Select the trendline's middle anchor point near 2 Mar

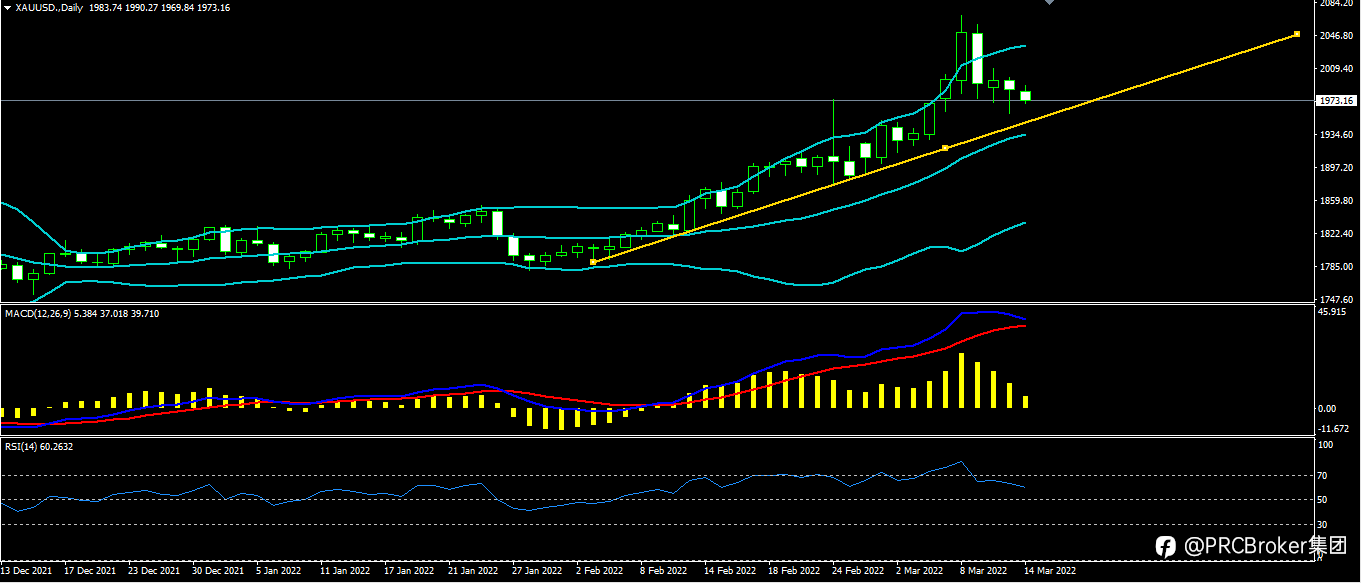[x=945, y=148]
